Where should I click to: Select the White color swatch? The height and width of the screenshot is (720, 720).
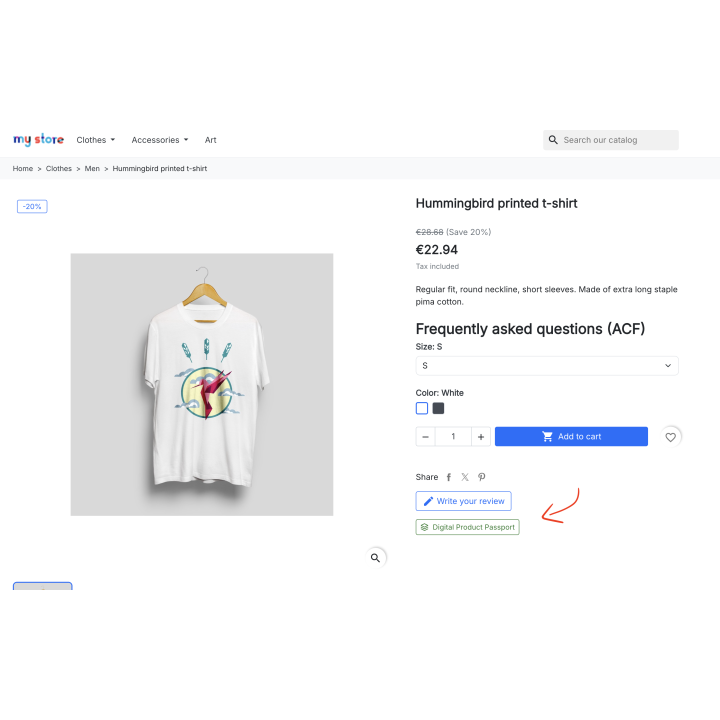coord(422,408)
